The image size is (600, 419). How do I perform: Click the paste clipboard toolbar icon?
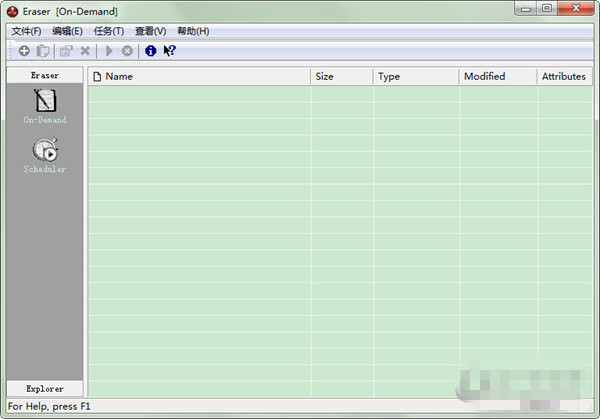coord(43,50)
